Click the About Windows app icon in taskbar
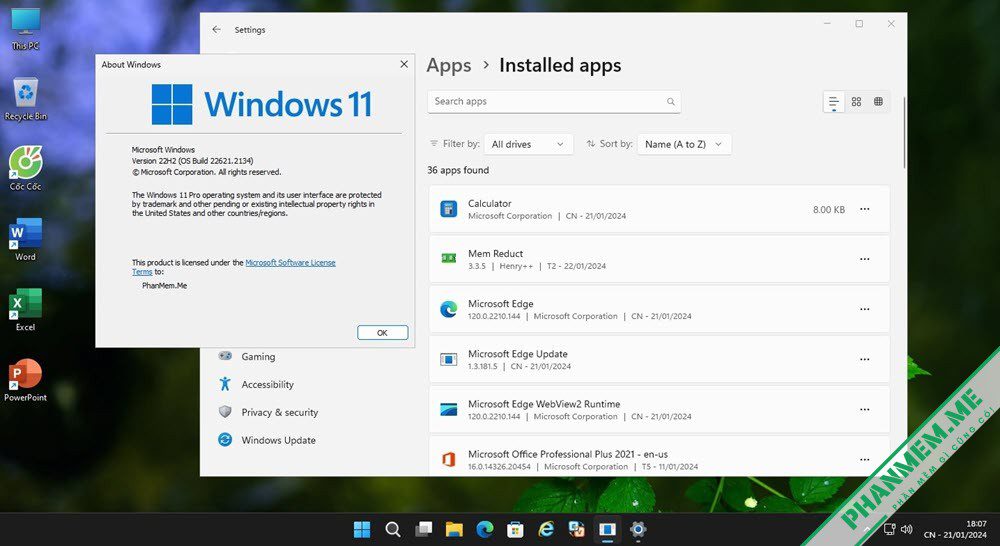The image size is (1000, 546). click(x=607, y=529)
